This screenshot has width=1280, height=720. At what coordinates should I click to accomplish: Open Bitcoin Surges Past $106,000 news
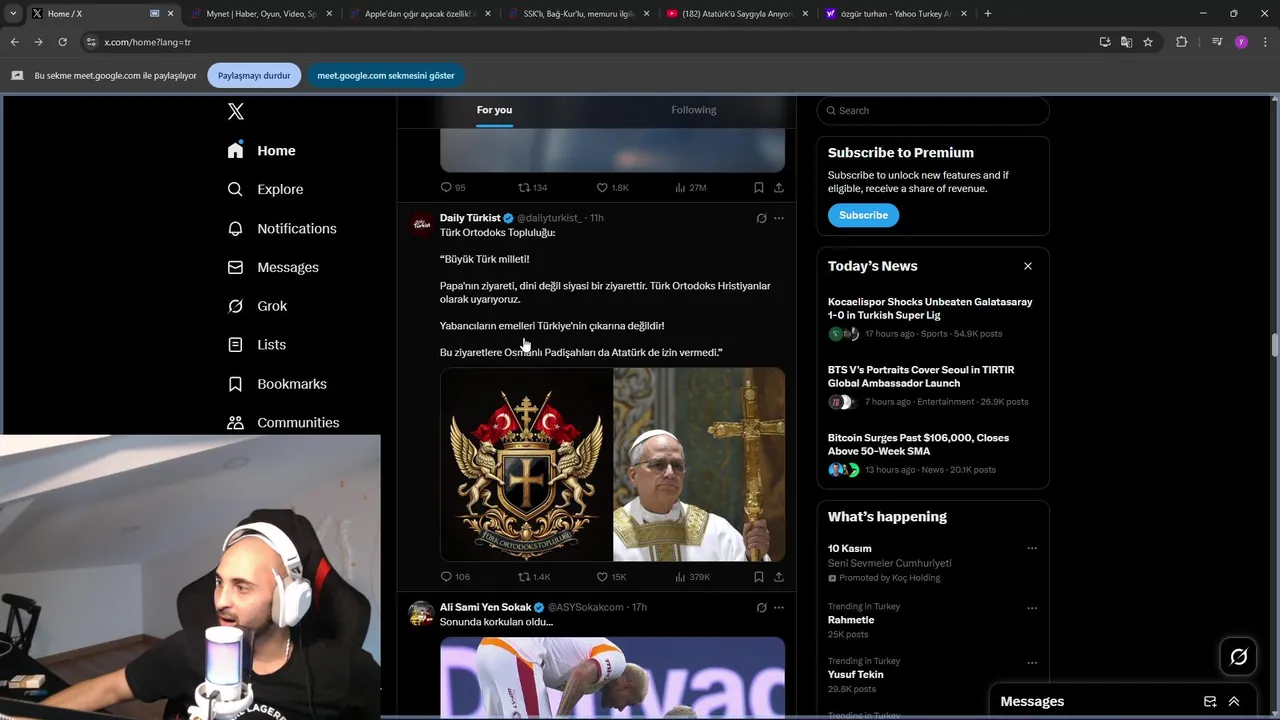click(918, 444)
